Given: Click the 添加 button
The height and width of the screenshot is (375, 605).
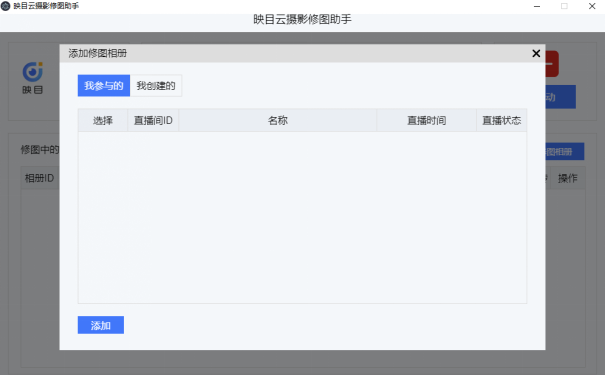Looking at the screenshot, I should point(101,325).
